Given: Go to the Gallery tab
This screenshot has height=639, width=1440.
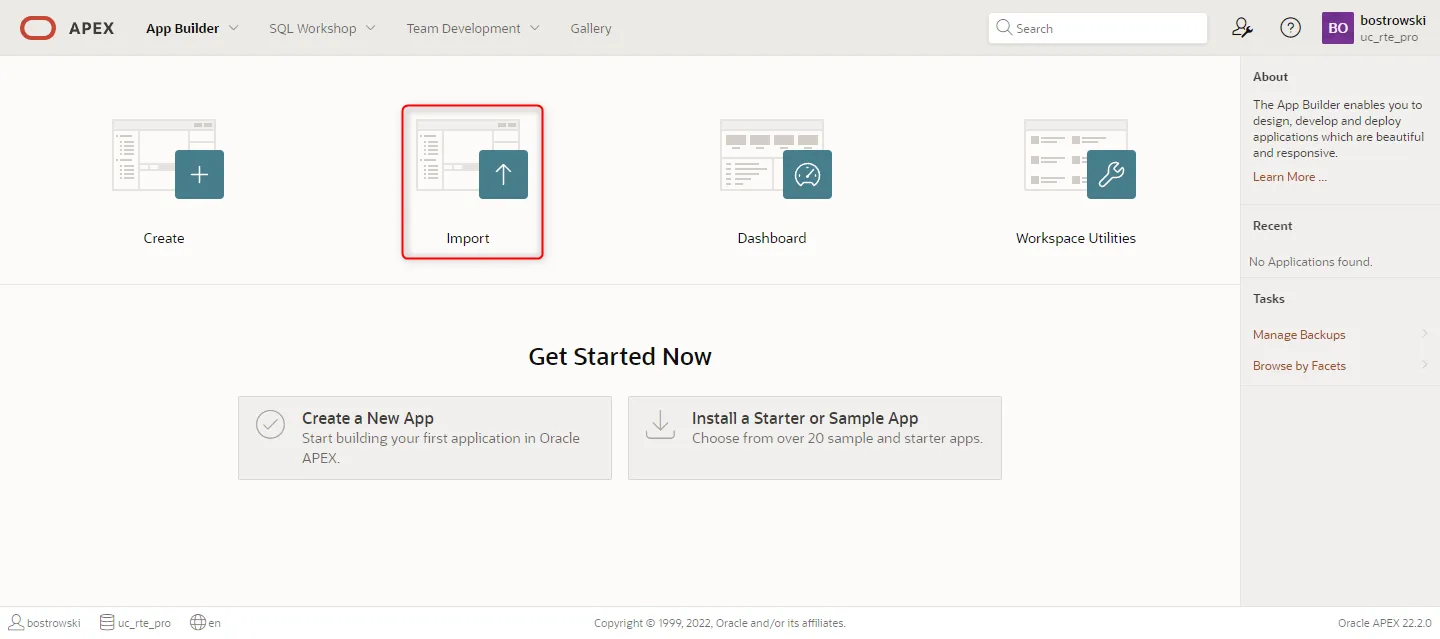Looking at the screenshot, I should point(591,28).
